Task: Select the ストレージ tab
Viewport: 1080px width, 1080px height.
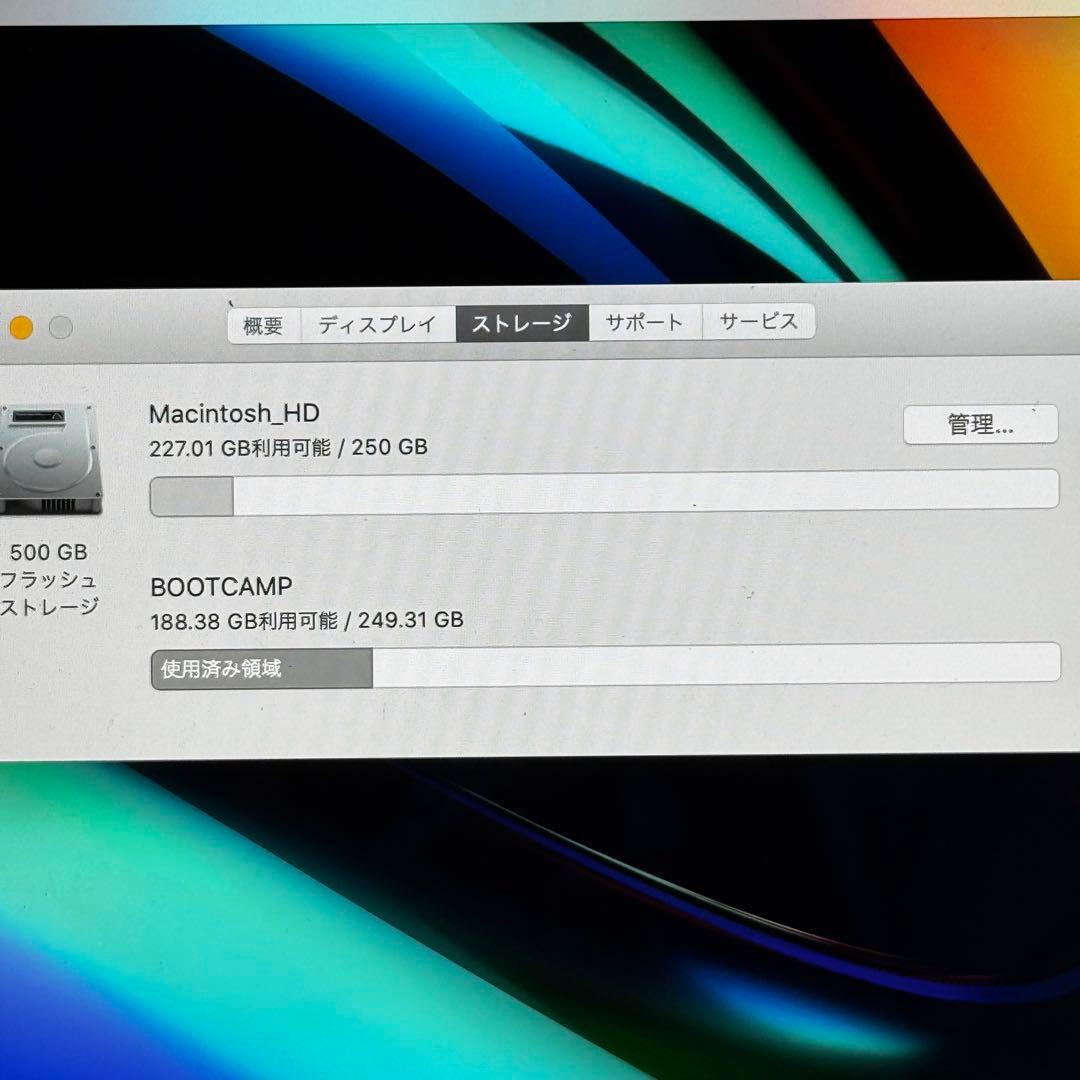Action: click(521, 323)
